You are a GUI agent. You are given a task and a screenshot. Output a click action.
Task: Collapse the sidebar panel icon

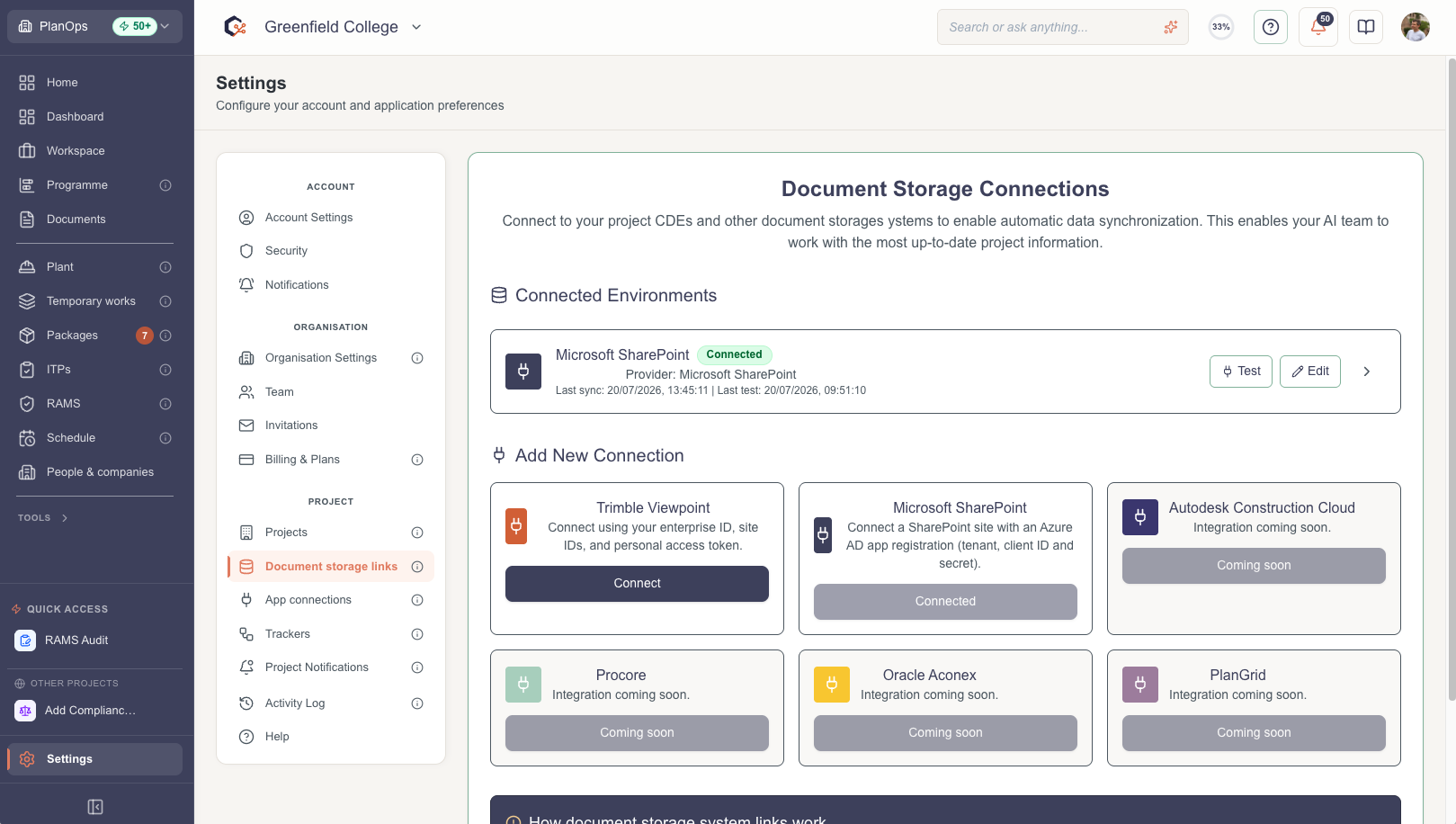pos(95,807)
